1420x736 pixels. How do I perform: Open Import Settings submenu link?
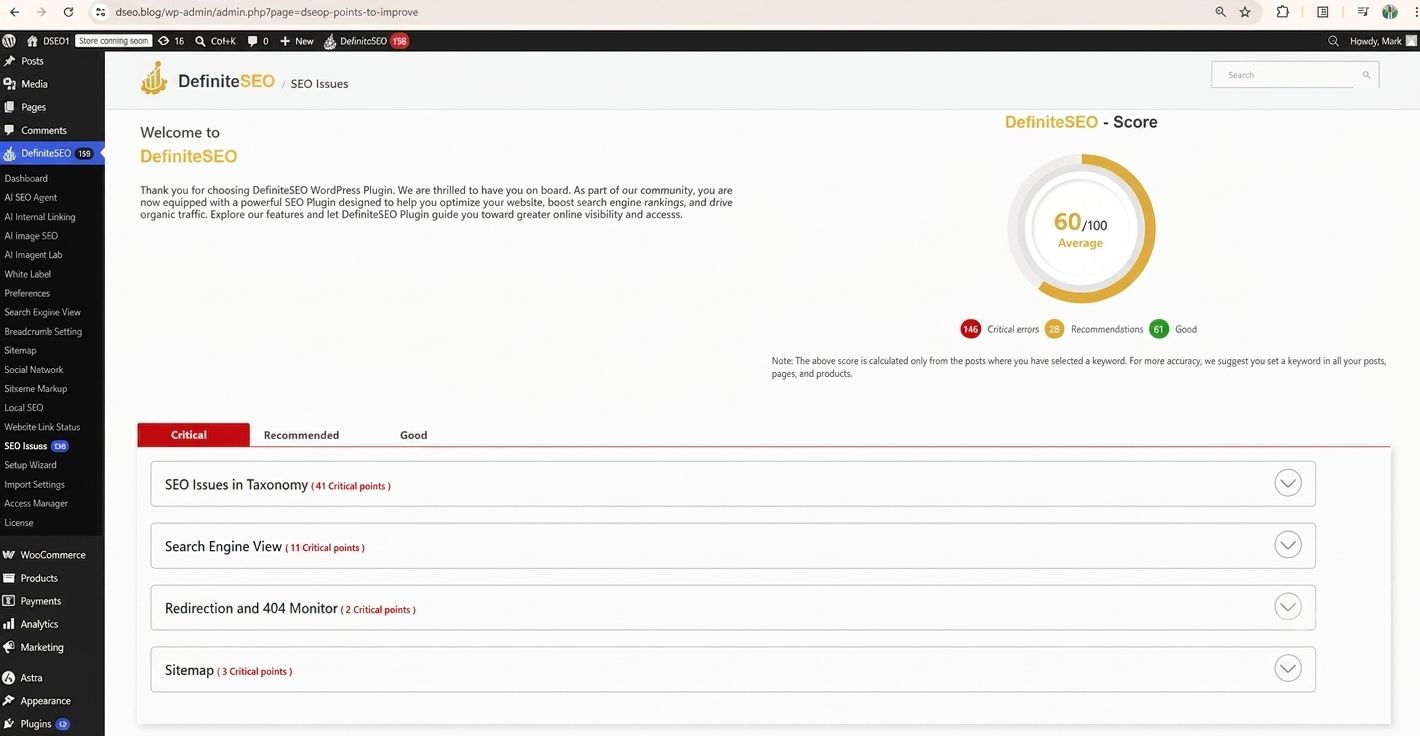pyautogui.click(x=34, y=484)
